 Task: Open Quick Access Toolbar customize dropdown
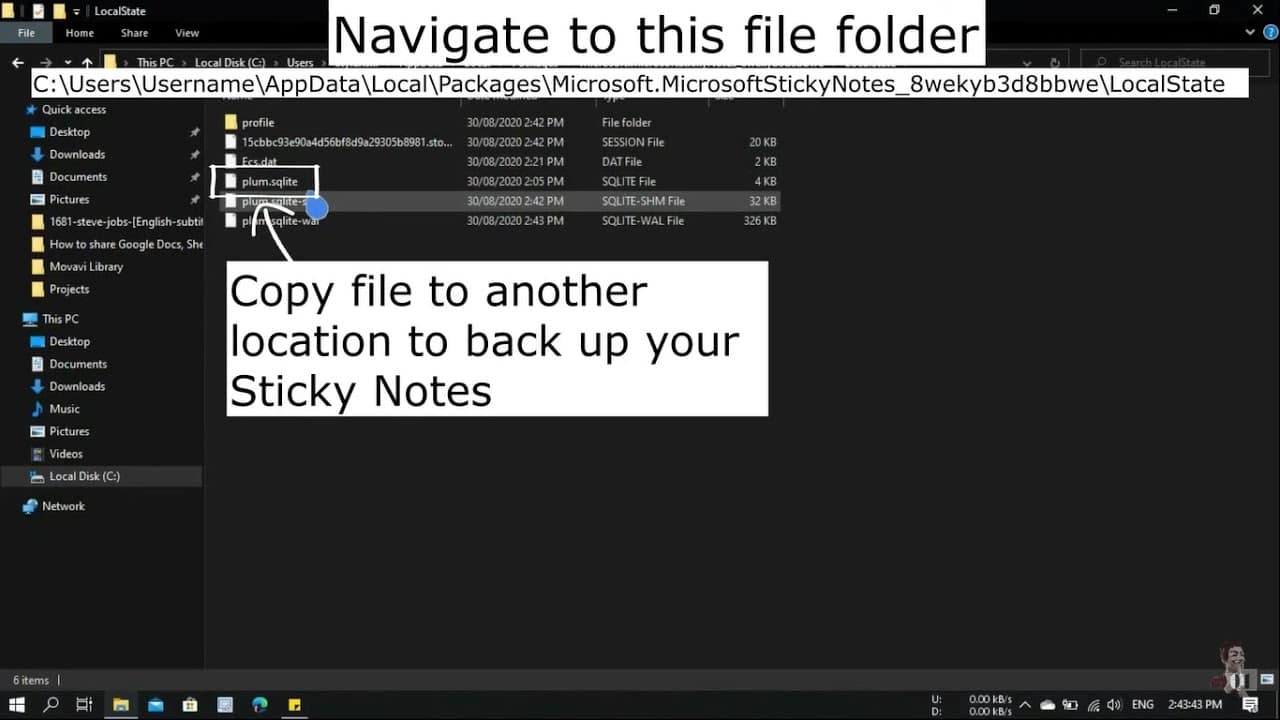(77, 11)
